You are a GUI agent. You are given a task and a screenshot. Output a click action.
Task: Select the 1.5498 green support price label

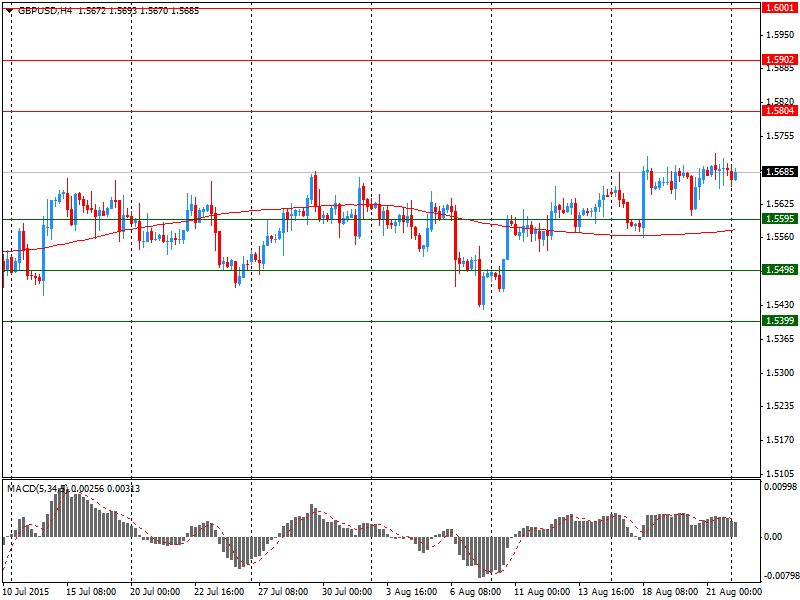click(x=779, y=270)
